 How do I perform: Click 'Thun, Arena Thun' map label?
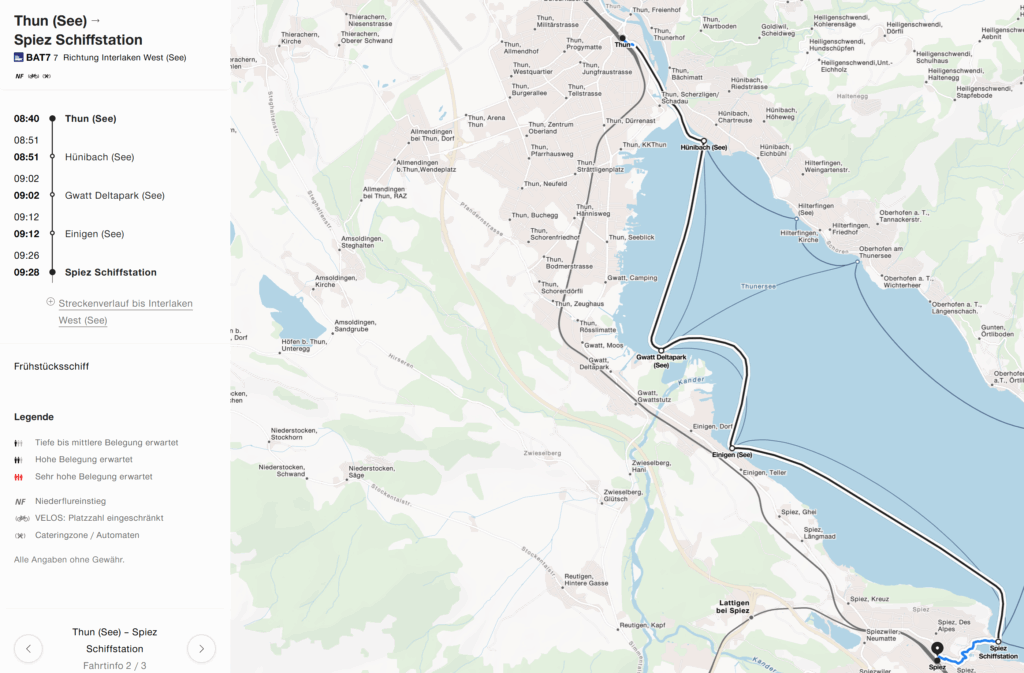[x=487, y=121]
